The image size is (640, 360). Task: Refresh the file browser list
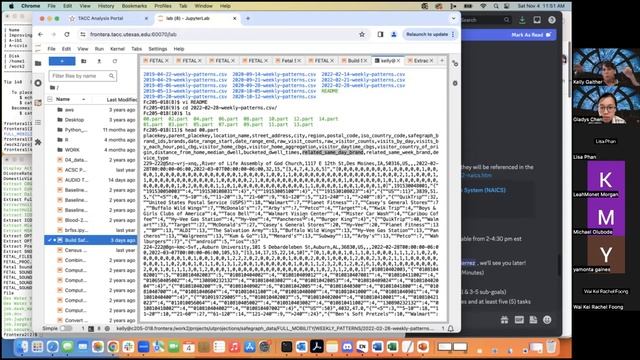[115, 61]
